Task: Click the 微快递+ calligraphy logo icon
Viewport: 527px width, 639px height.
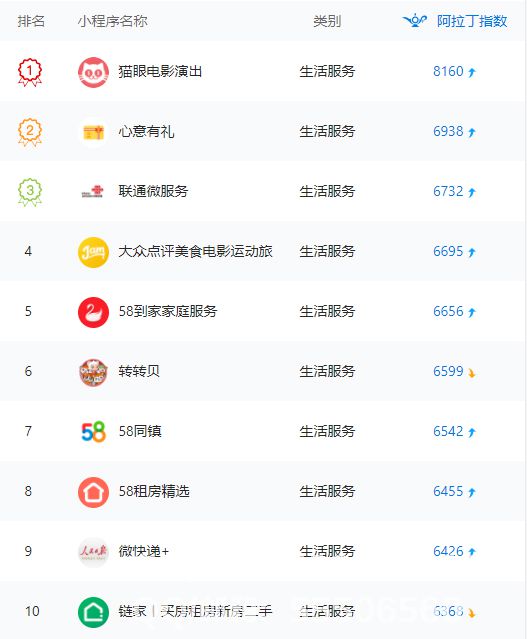Action: [x=93, y=552]
